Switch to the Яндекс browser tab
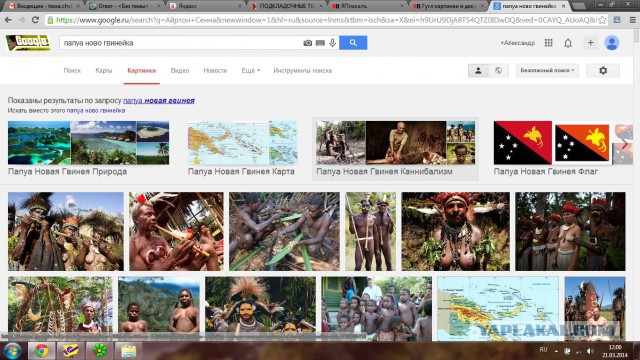Viewport: 640px width, 360px height. pyautogui.click(x=206, y=6)
